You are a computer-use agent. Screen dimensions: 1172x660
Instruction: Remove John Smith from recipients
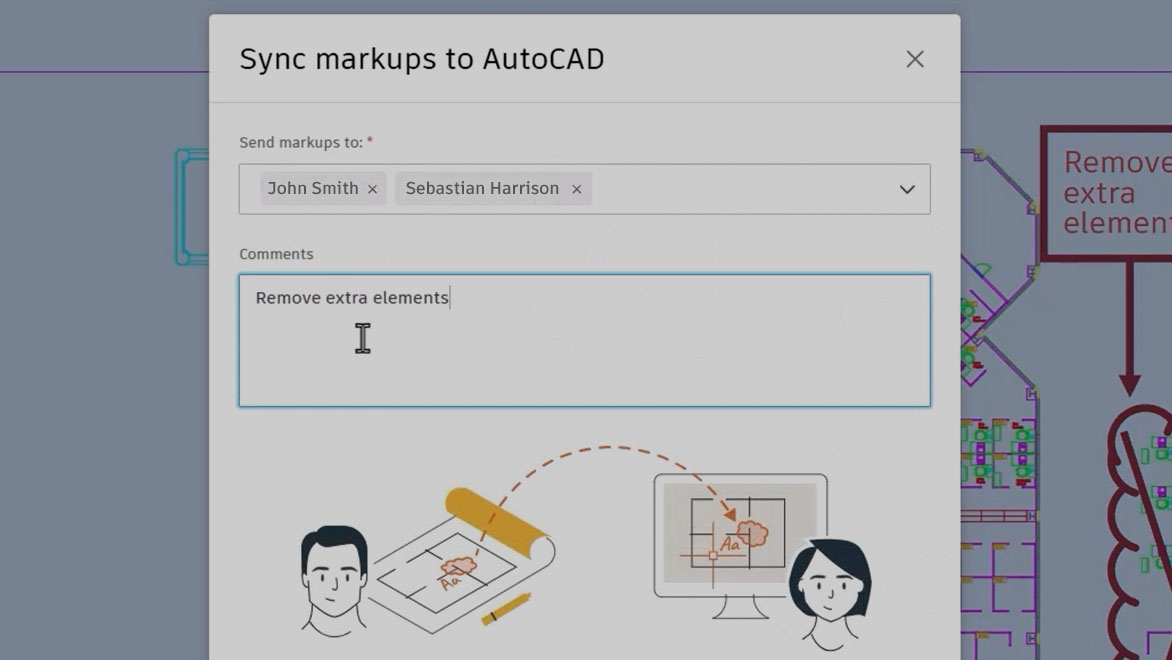(372, 189)
